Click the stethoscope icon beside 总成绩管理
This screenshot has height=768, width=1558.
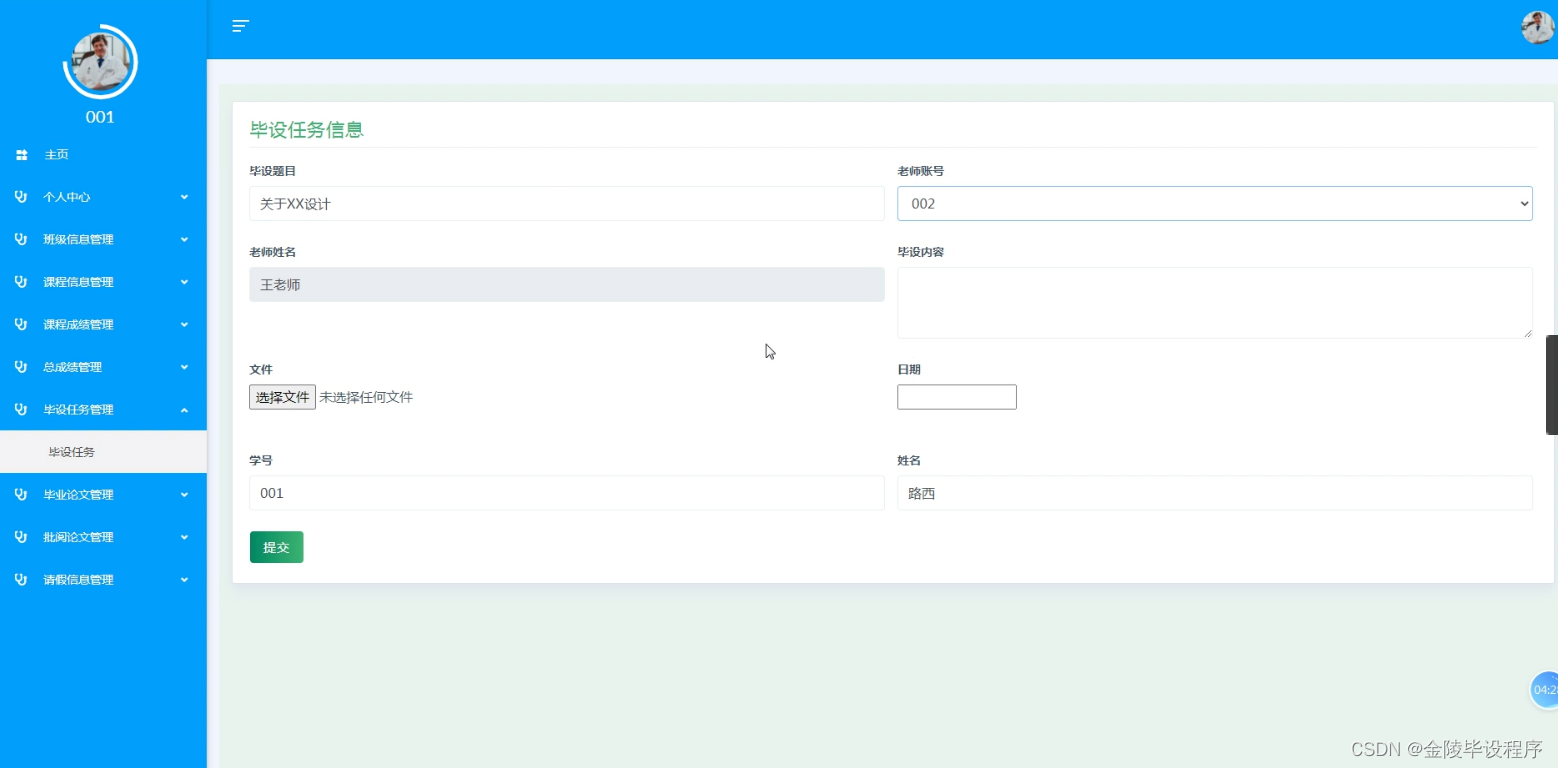click(x=21, y=367)
